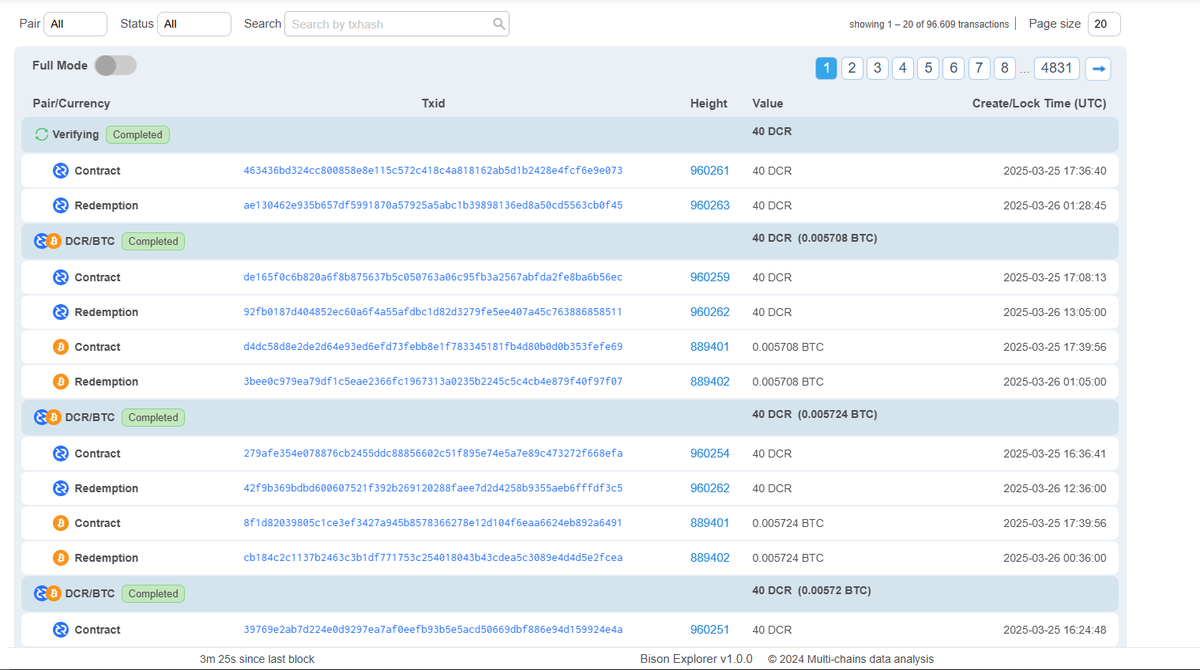Click timestamp 2025-03-25 17:36:40

tap(1055, 171)
